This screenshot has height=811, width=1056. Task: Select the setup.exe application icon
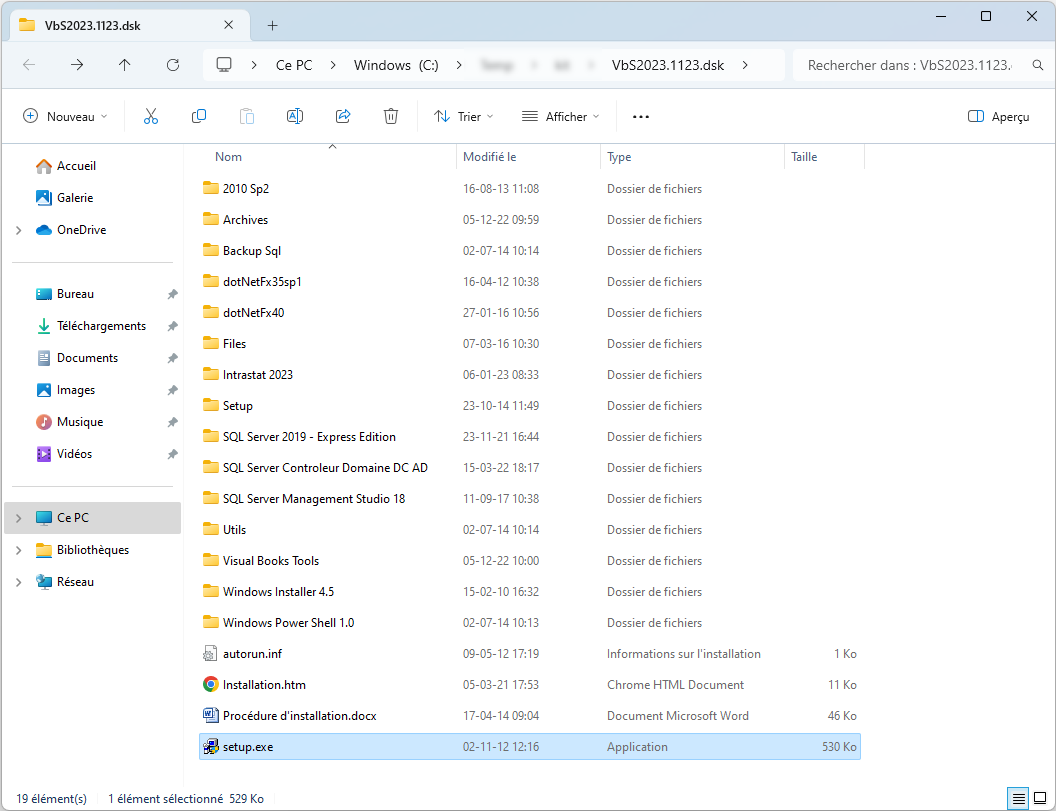(211, 746)
